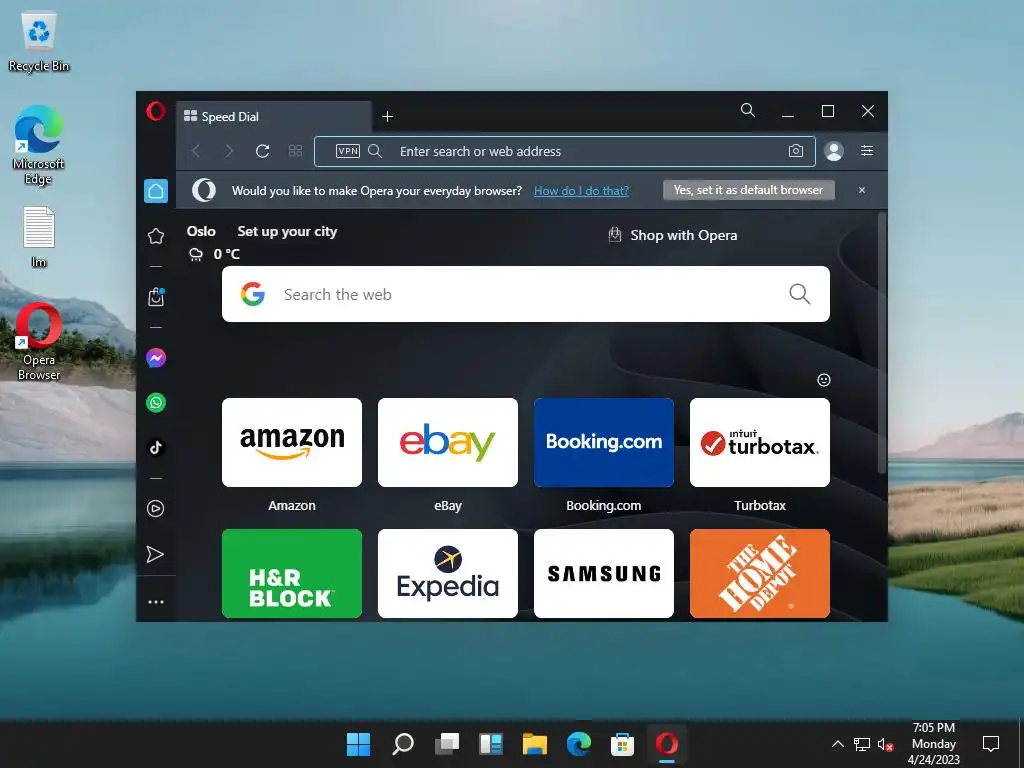Open the clock and date 7:05 PM
The image size is (1024, 768).
click(x=934, y=744)
